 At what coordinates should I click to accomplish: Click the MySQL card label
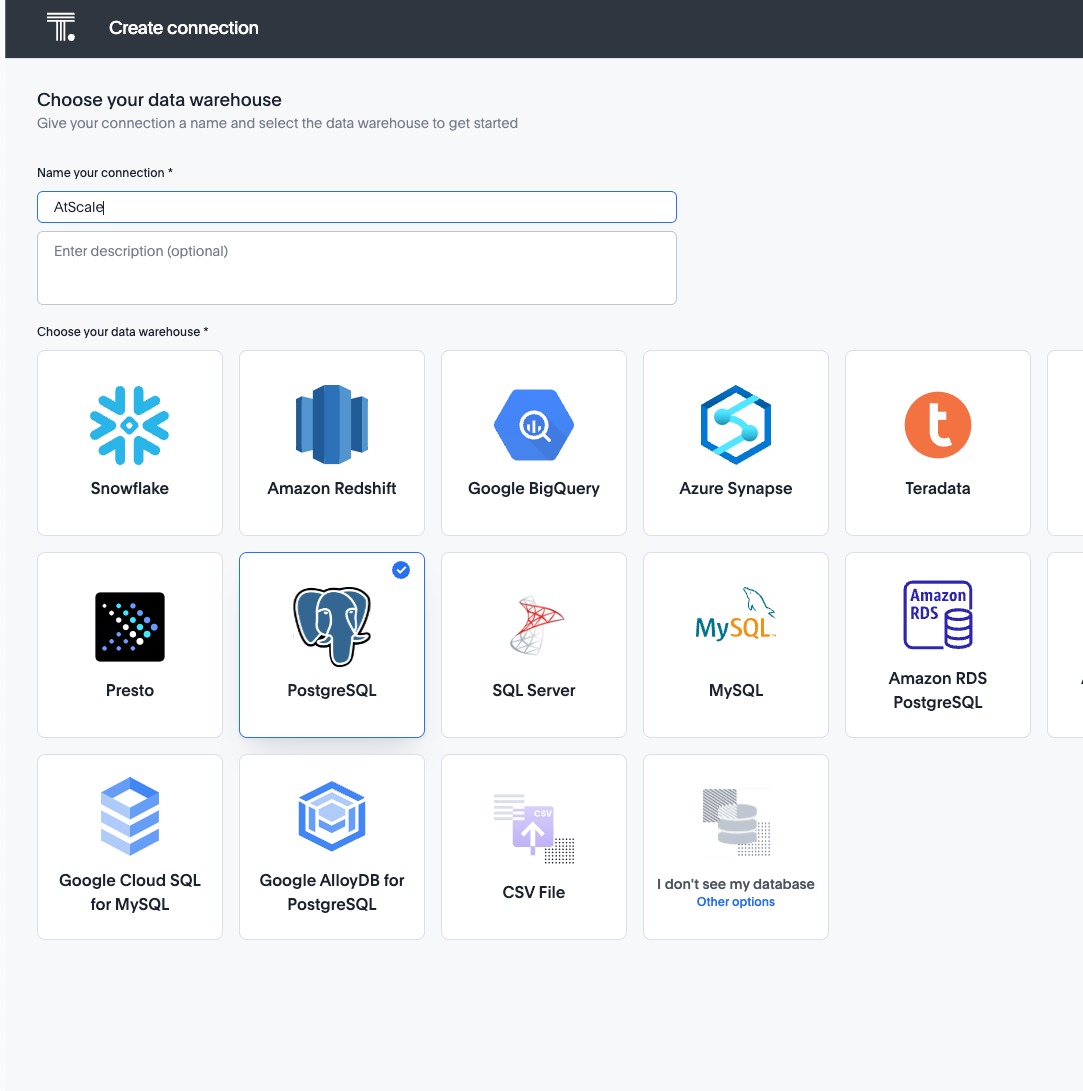735,690
